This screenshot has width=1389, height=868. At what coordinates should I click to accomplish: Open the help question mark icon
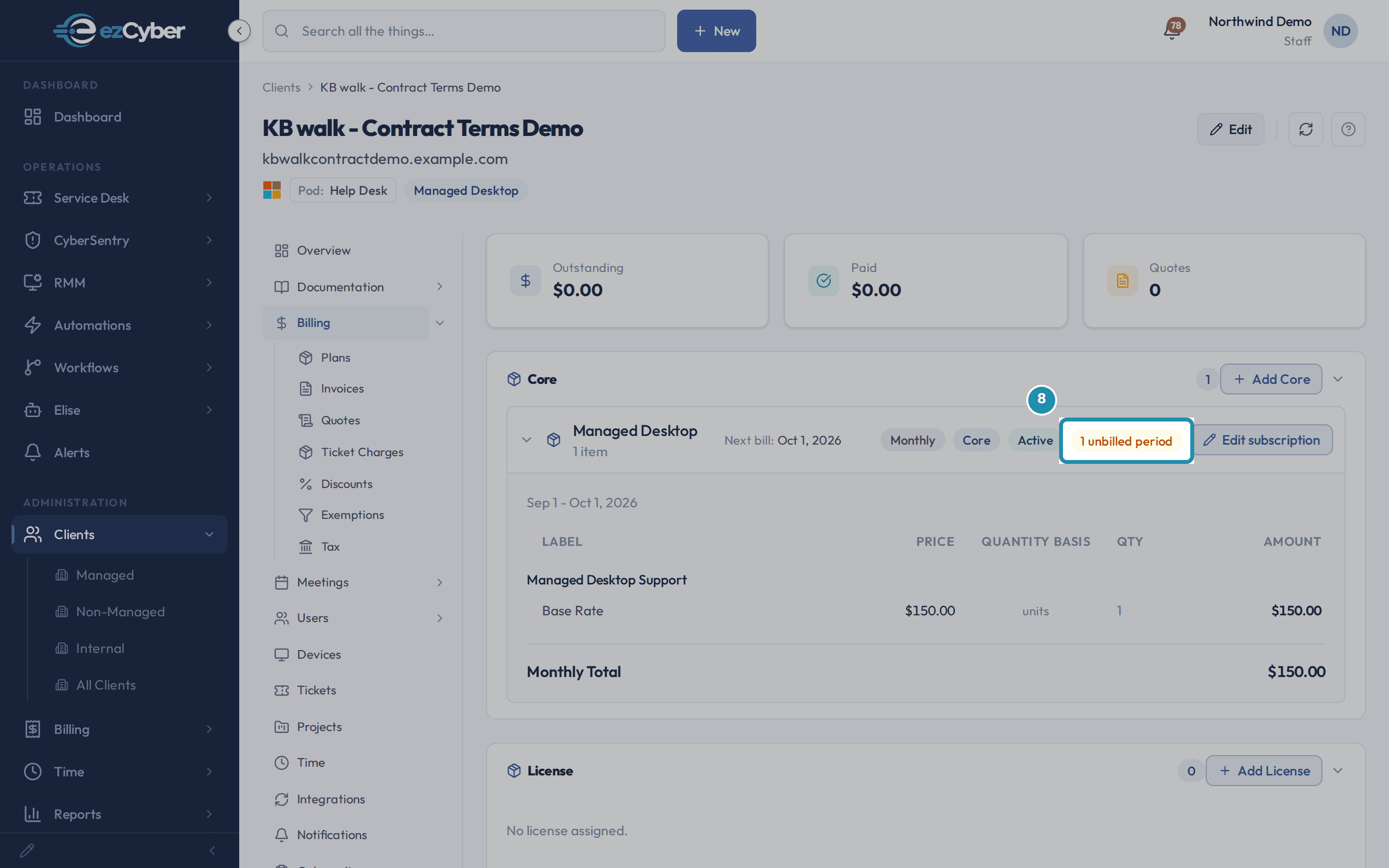(x=1348, y=129)
